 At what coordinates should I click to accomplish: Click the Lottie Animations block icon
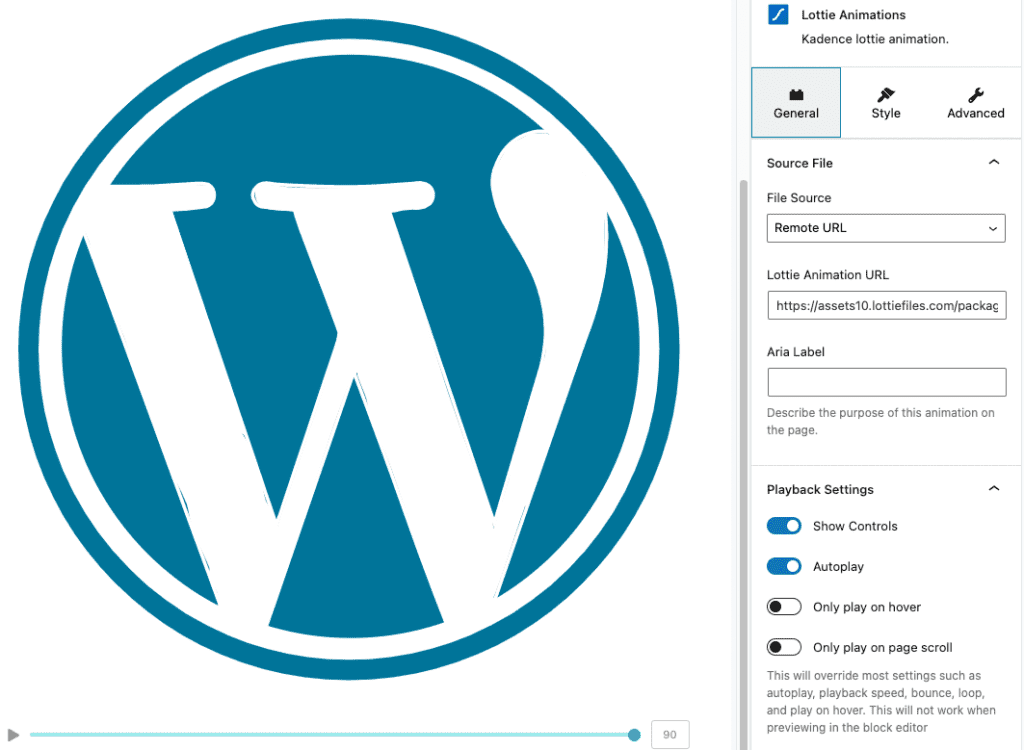click(778, 14)
